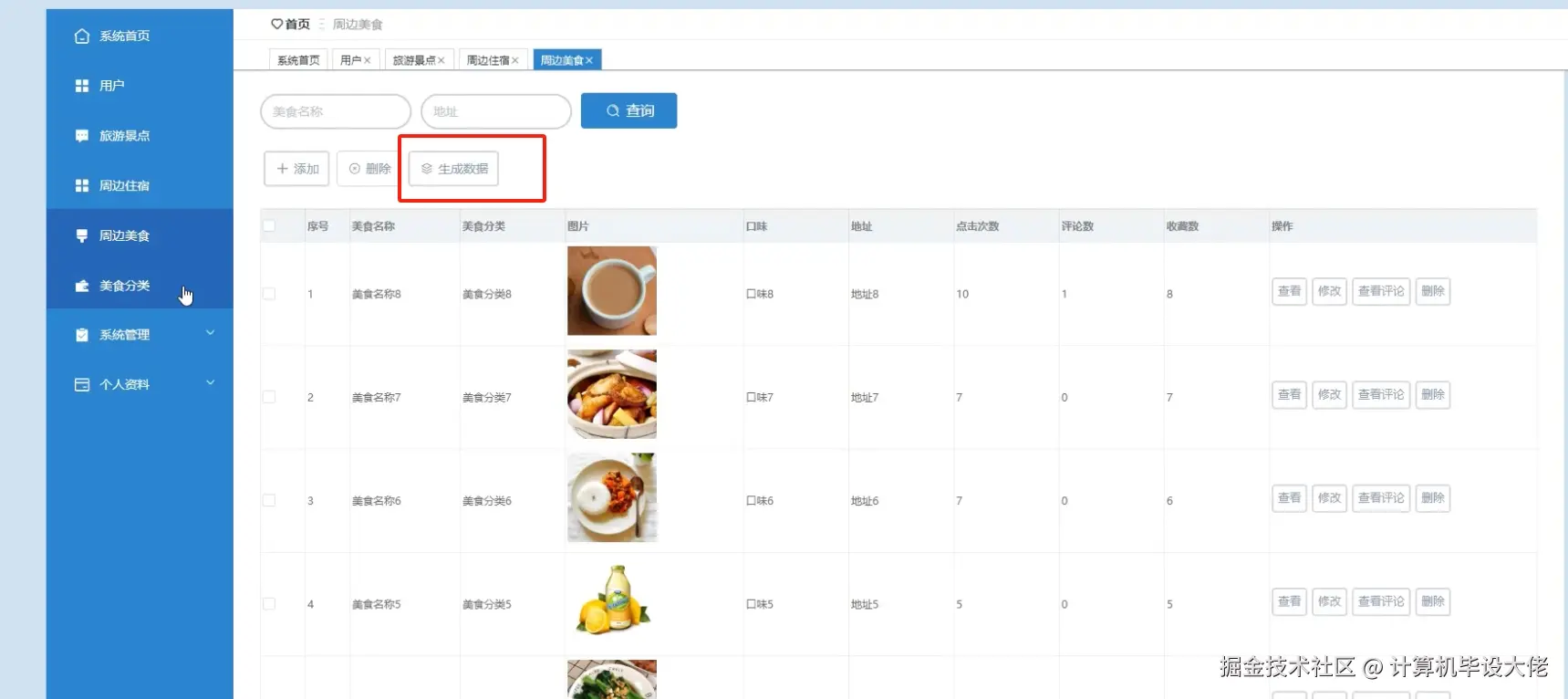Click the plus icon on 添加 button
The width and height of the screenshot is (1568, 699).
click(283, 169)
